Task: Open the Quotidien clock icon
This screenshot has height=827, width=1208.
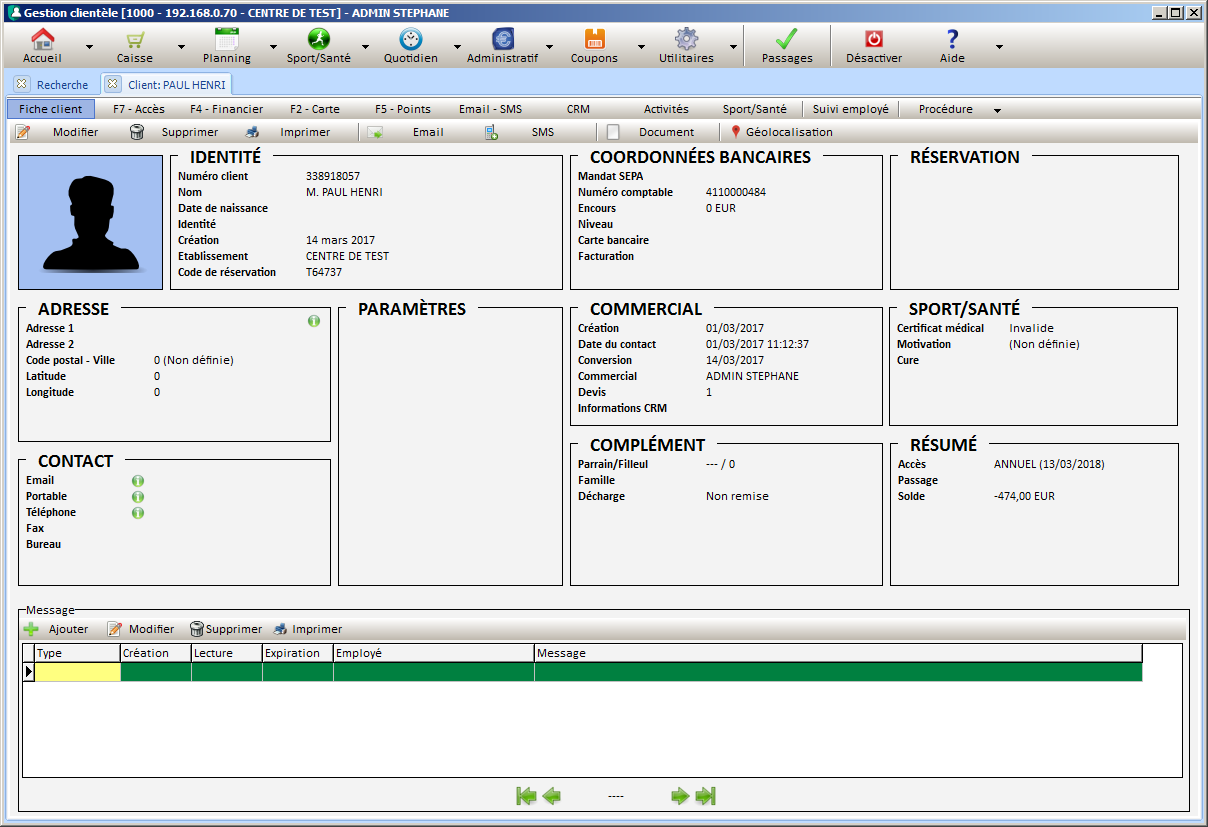Action: (x=411, y=39)
